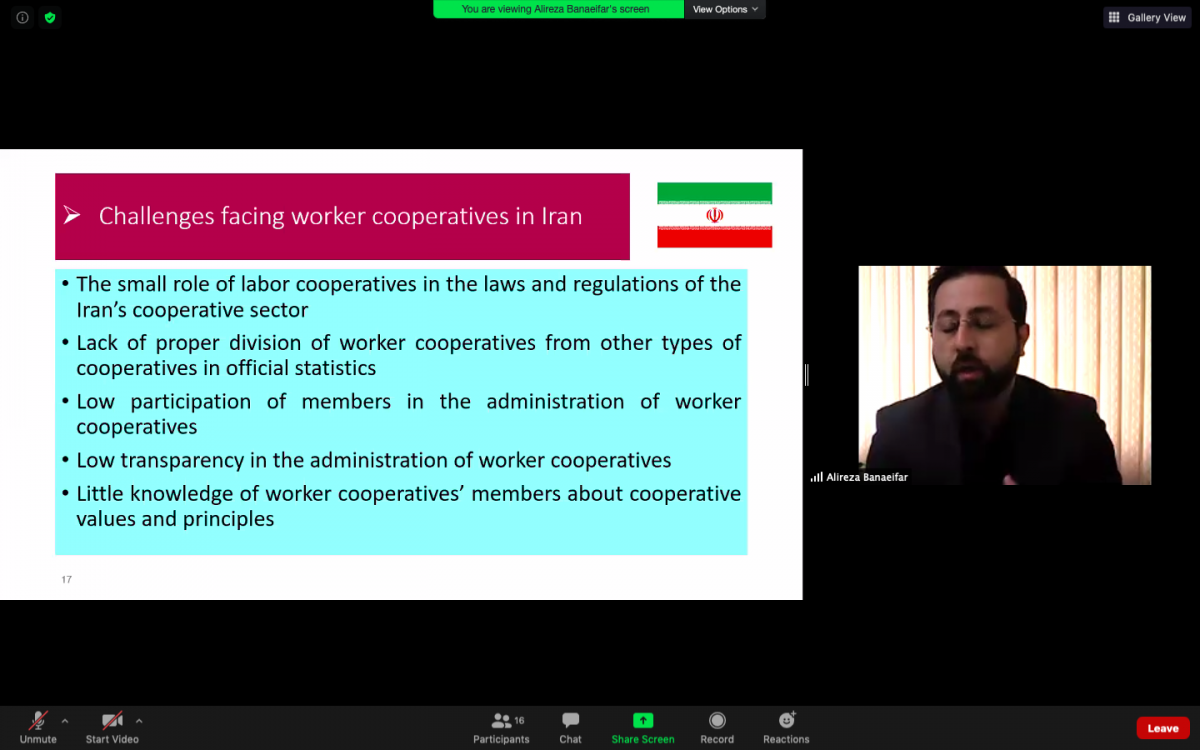Image resolution: width=1200 pixels, height=750 pixels.
Task: Start recording with the Record icon
Action: coord(717,720)
